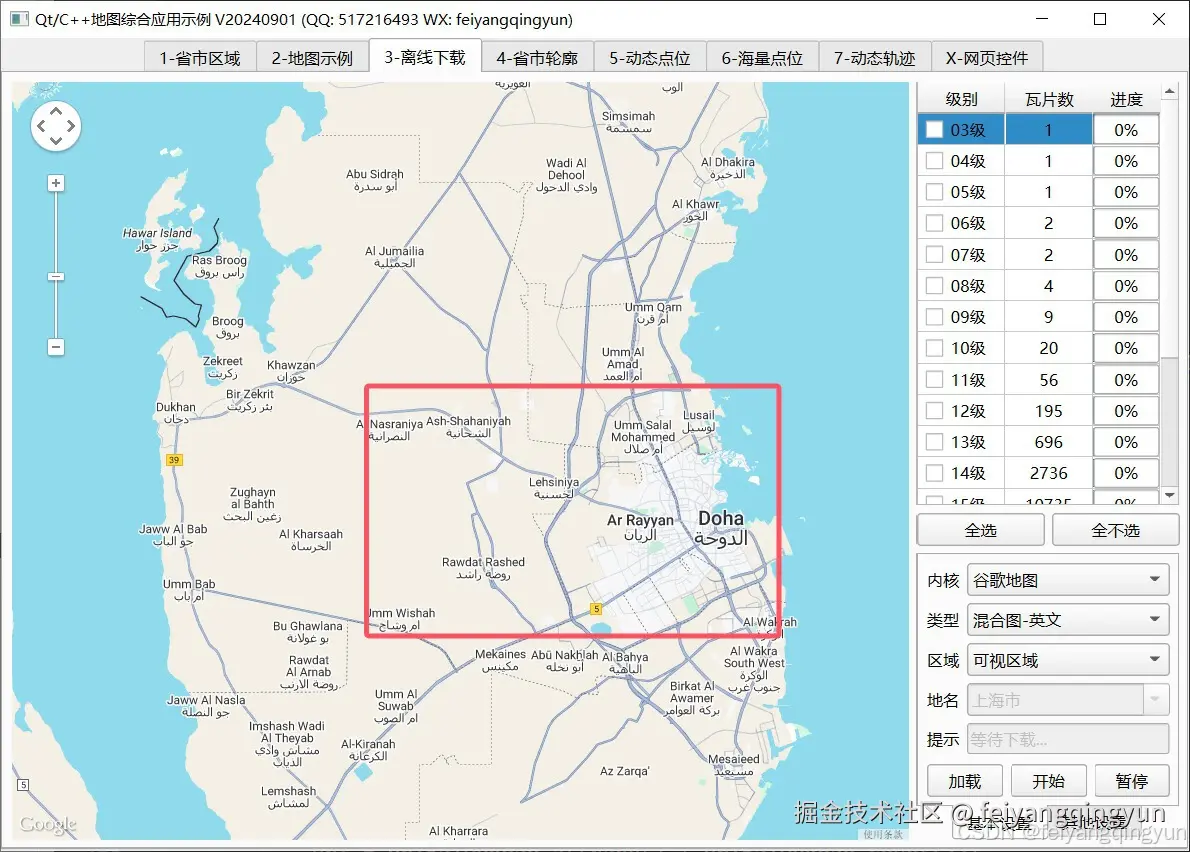Tick the 03级 level checkbox

coord(934,130)
